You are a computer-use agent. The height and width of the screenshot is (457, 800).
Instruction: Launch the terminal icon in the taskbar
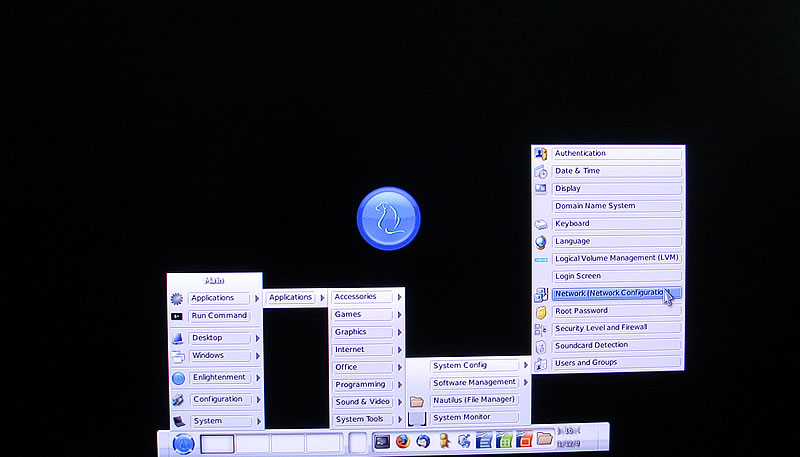(381, 441)
